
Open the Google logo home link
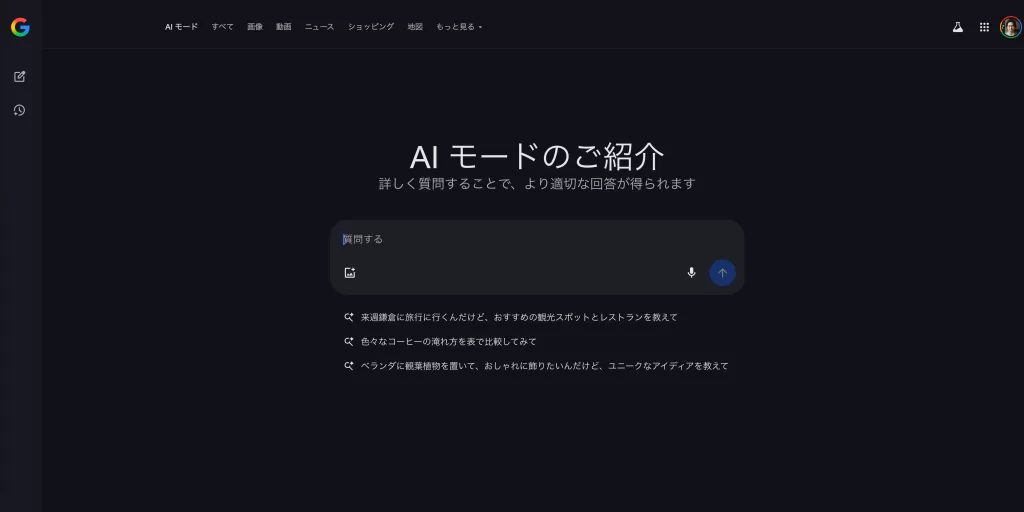pyautogui.click(x=20, y=27)
